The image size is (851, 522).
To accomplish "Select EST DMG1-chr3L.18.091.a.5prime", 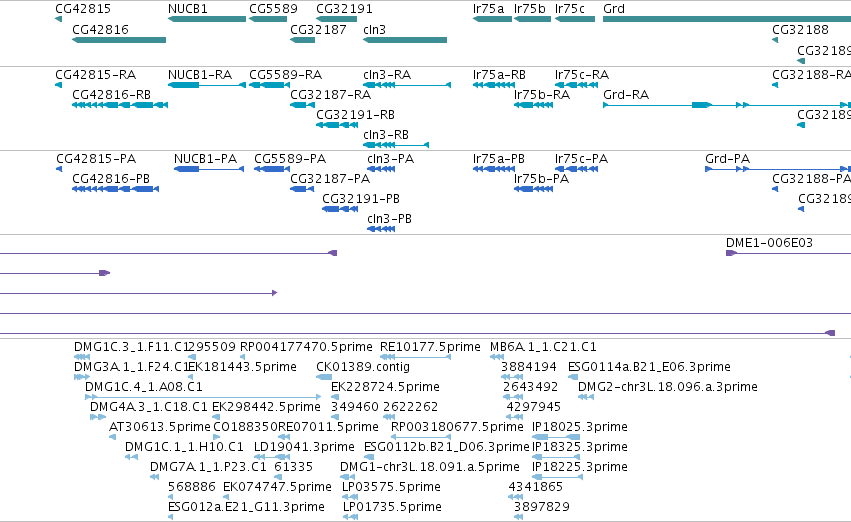I will point(430,467).
